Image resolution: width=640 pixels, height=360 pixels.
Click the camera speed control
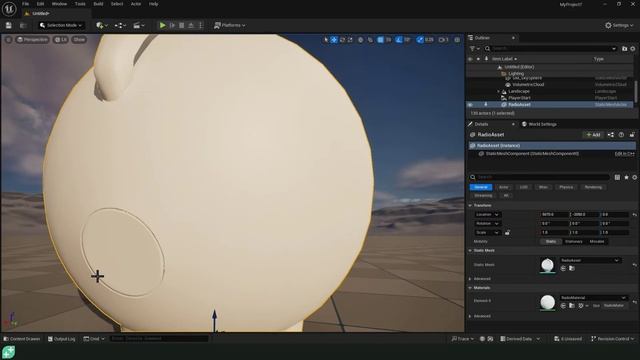coord(443,40)
